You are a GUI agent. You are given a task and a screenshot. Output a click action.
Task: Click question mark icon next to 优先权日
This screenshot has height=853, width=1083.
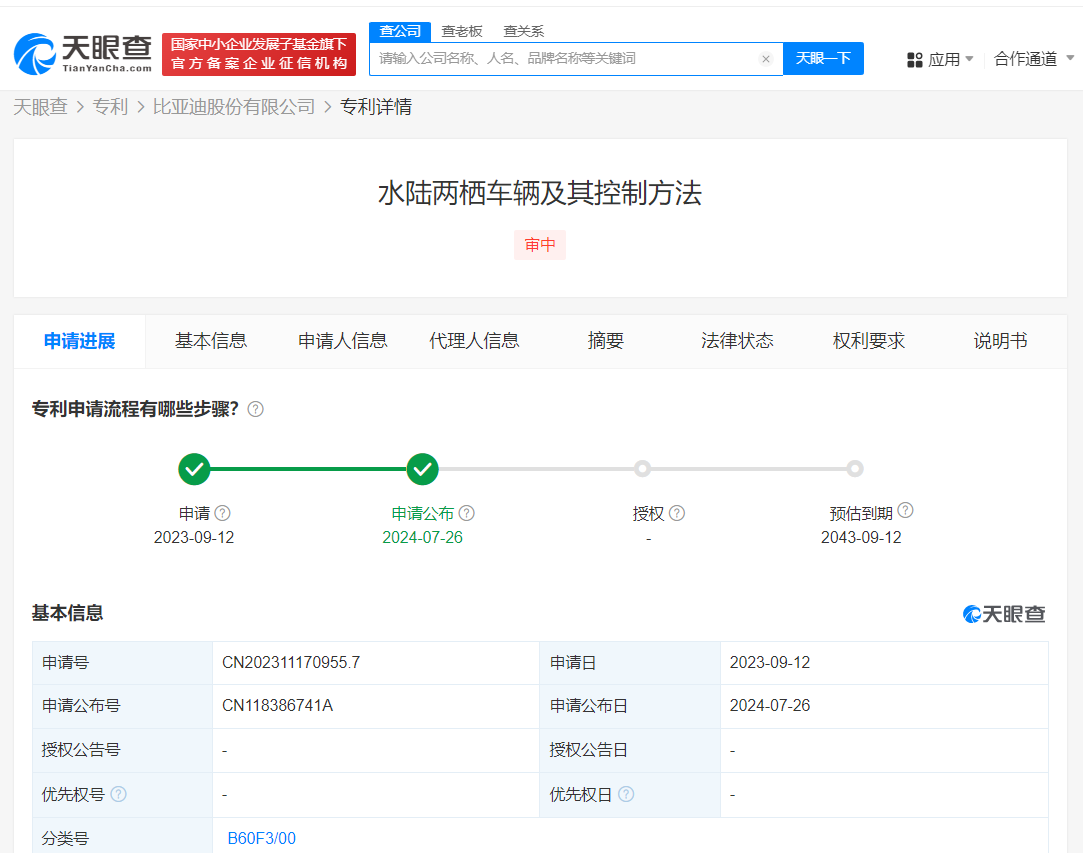(626, 794)
